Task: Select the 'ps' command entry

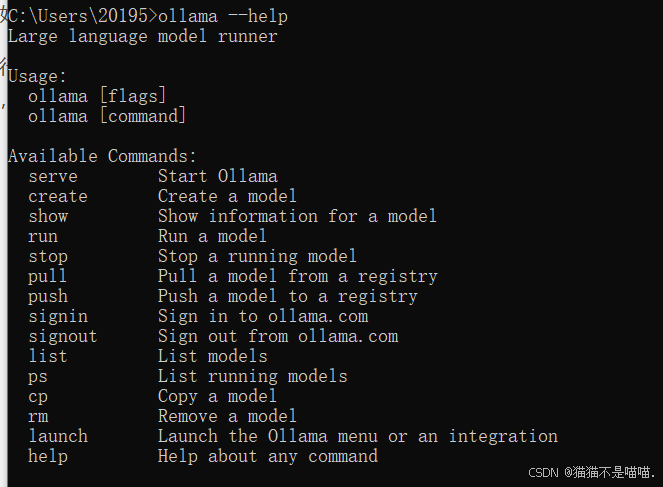Action: tap(38, 378)
